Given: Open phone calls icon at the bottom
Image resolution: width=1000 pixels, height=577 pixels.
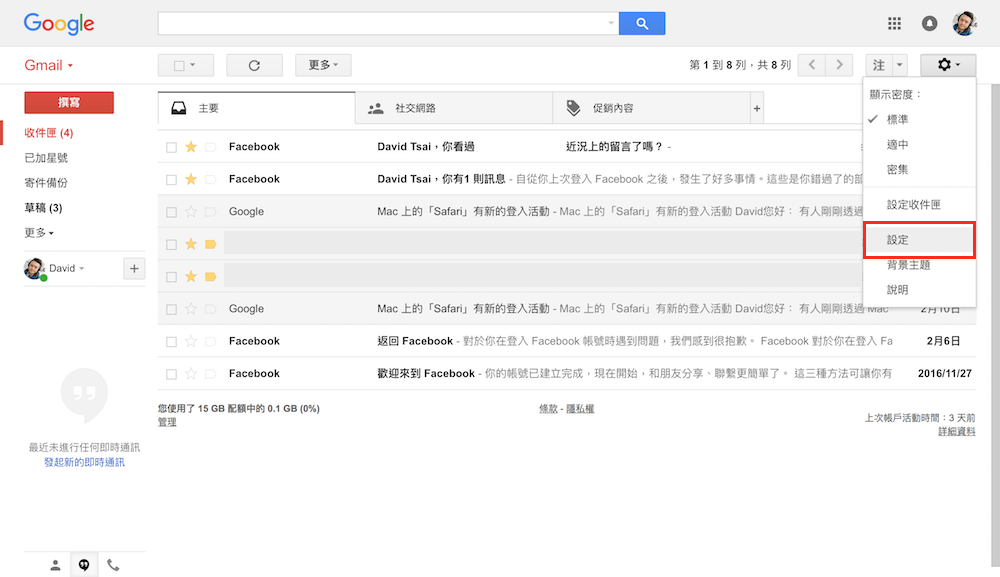Looking at the screenshot, I should (113, 565).
